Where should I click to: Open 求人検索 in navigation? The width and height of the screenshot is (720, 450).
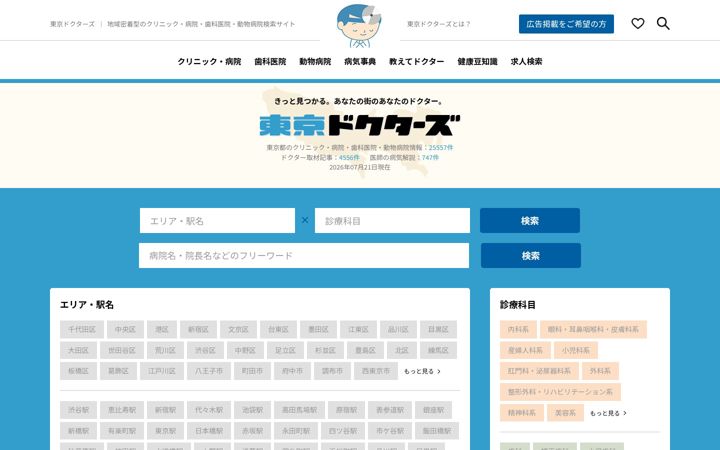pyautogui.click(x=526, y=62)
